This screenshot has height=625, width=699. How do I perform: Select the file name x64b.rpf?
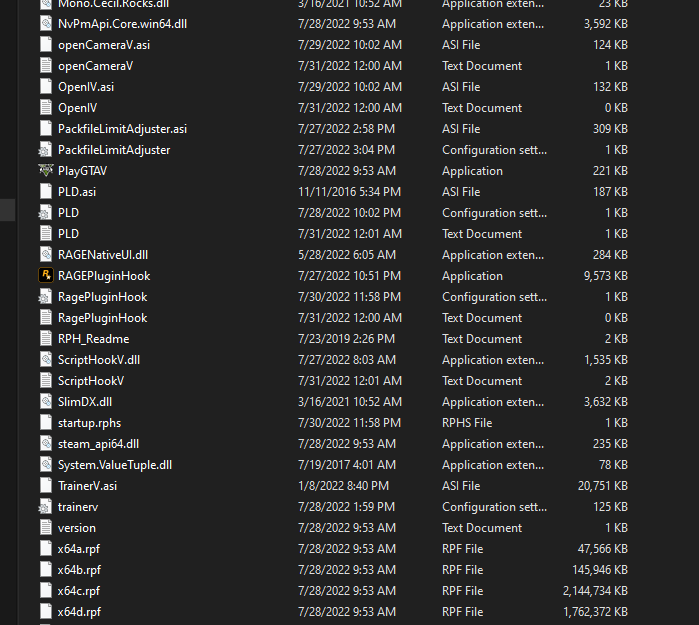pyautogui.click(x=79, y=570)
